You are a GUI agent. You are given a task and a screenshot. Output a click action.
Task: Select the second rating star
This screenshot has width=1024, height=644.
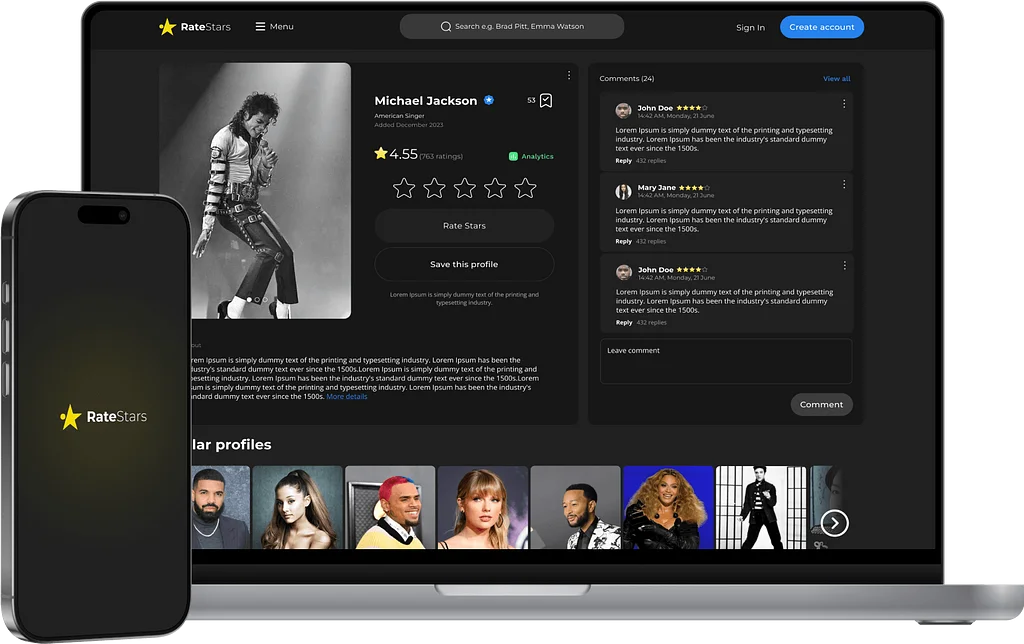pos(434,188)
